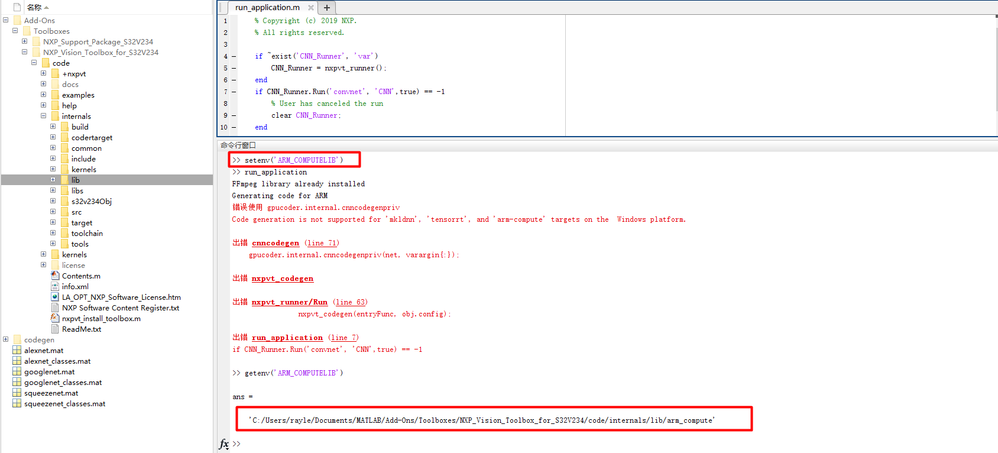998x453 pixels.
Task: Open the nxpvt_runner/Run error link
Action: (290, 302)
